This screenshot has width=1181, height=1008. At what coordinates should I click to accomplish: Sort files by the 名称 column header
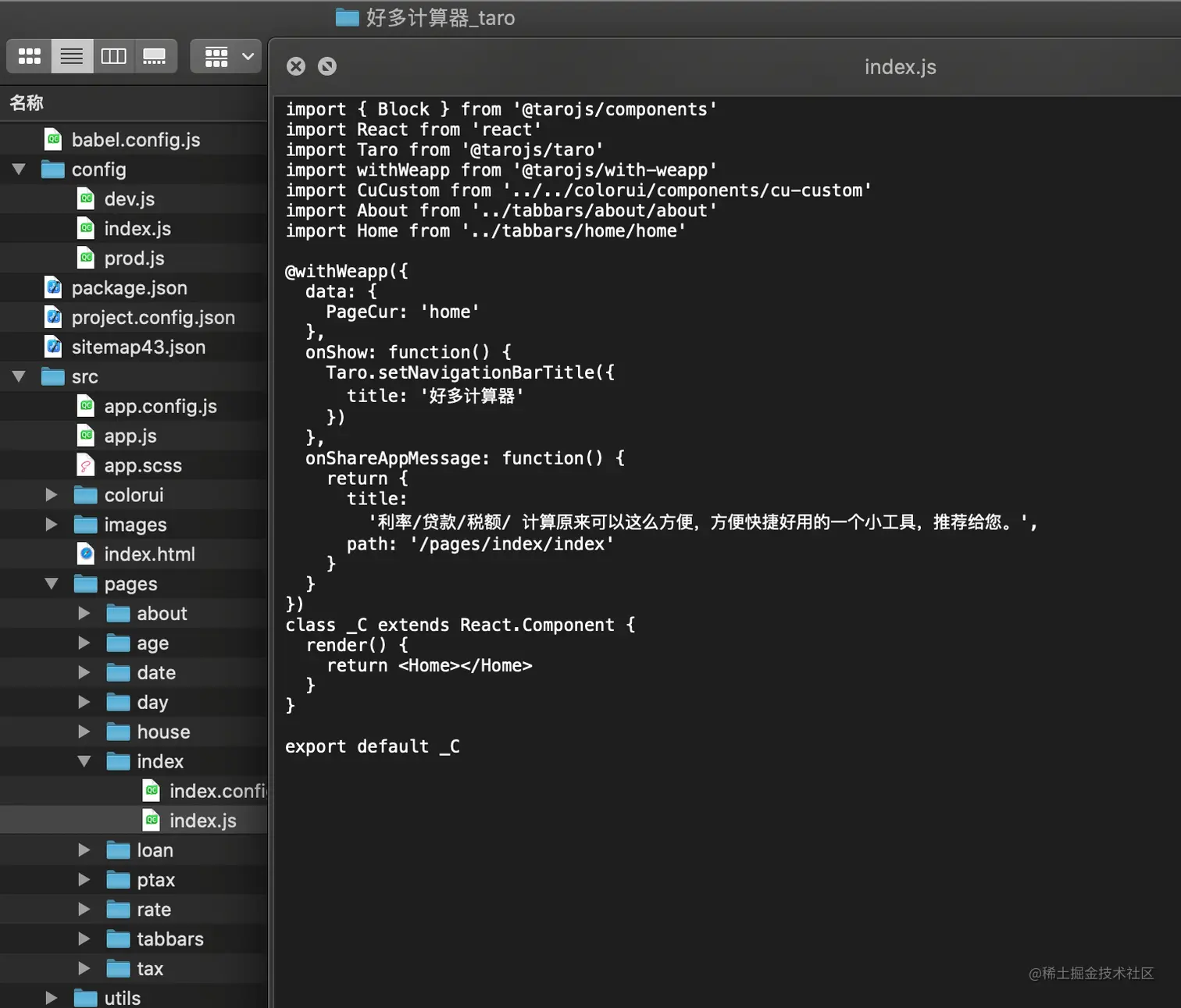point(27,103)
